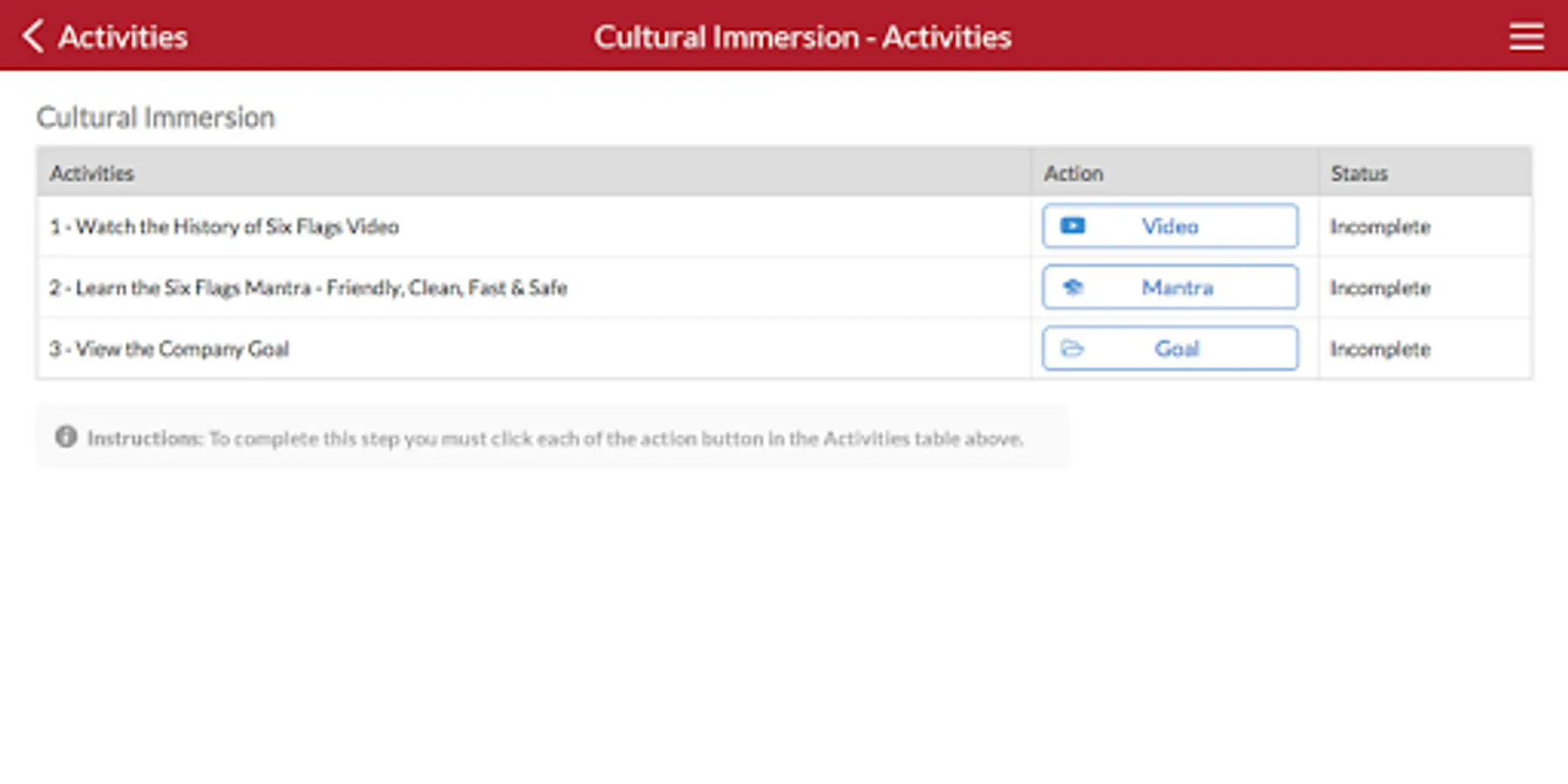Viewport: 1568px width, 784px height.
Task: Click the Cultural Immersion section heading
Action: pyautogui.click(x=156, y=118)
